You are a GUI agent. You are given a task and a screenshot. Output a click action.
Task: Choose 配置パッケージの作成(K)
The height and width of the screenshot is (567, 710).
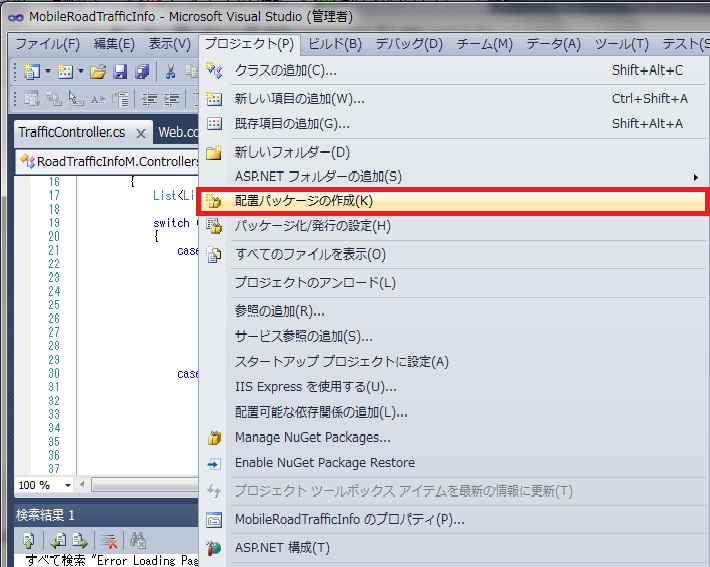click(x=453, y=201)
